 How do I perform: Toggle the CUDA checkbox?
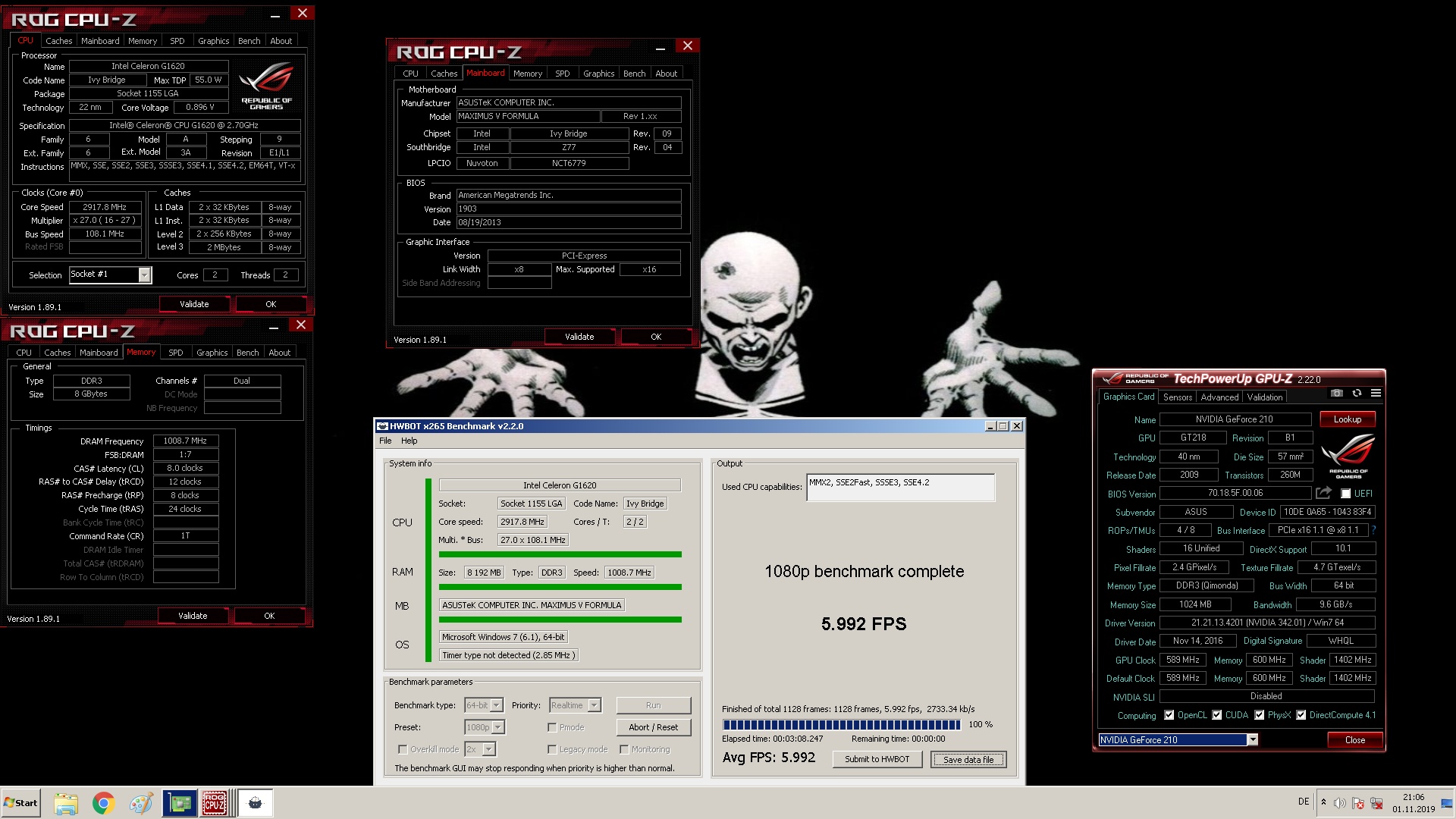[1217, 715]
